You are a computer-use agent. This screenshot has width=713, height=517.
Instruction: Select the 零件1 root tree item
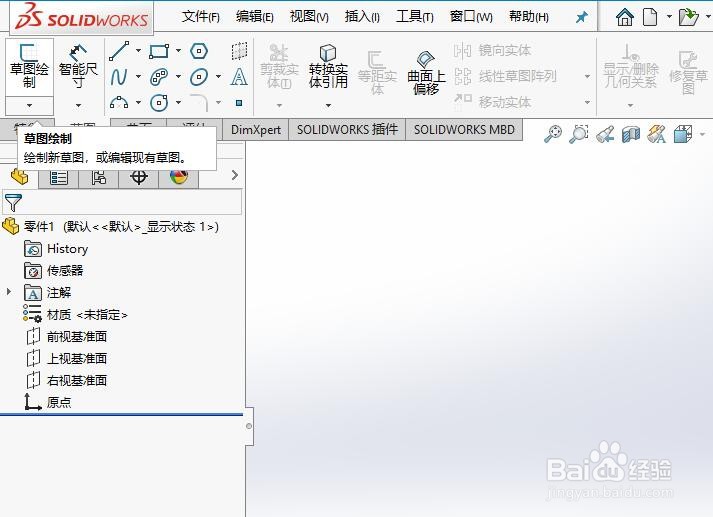pos(111,226)
